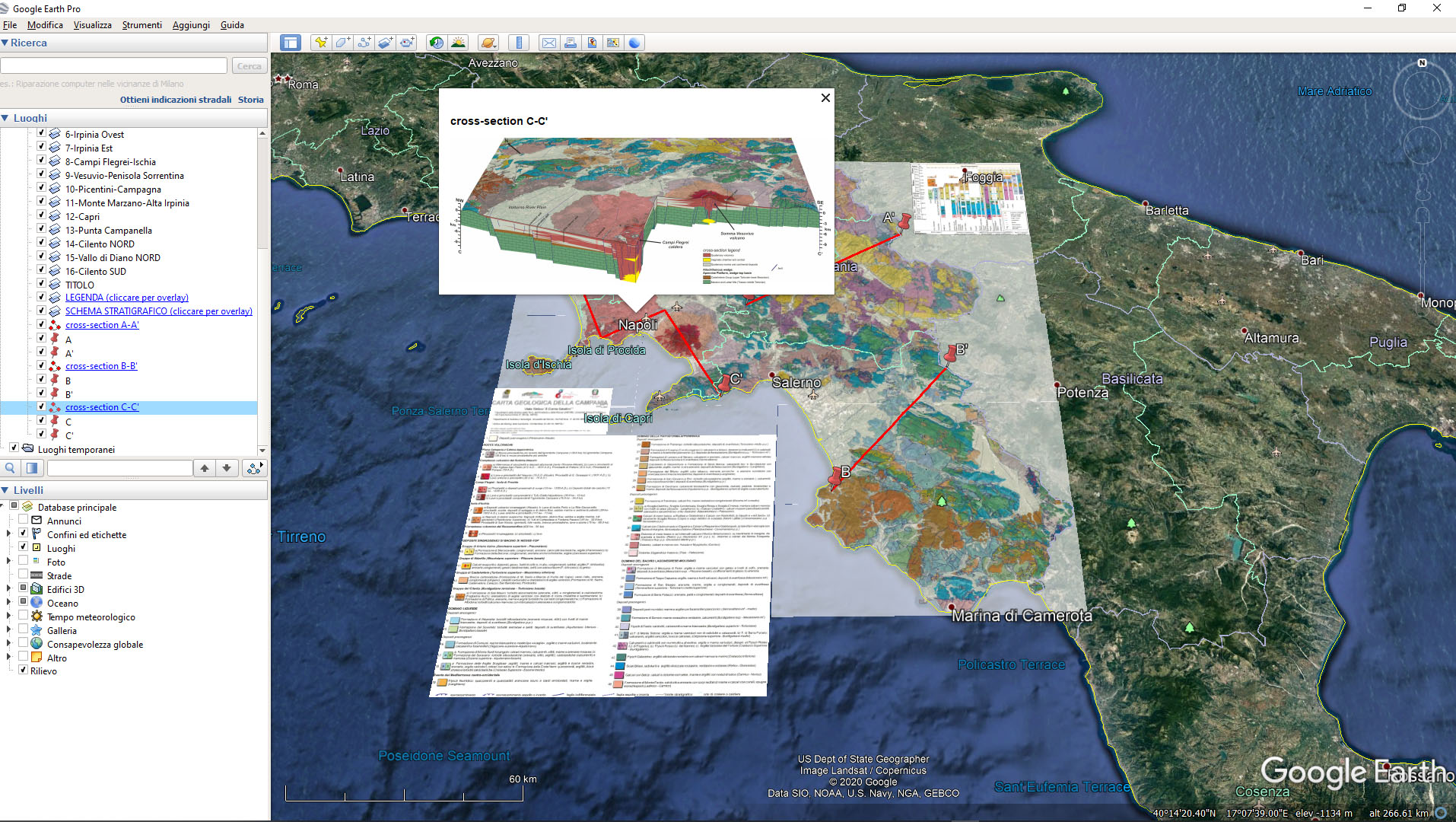Click the play tour path icon
The image size is (1456, 822).
click(x=254, y=468)
